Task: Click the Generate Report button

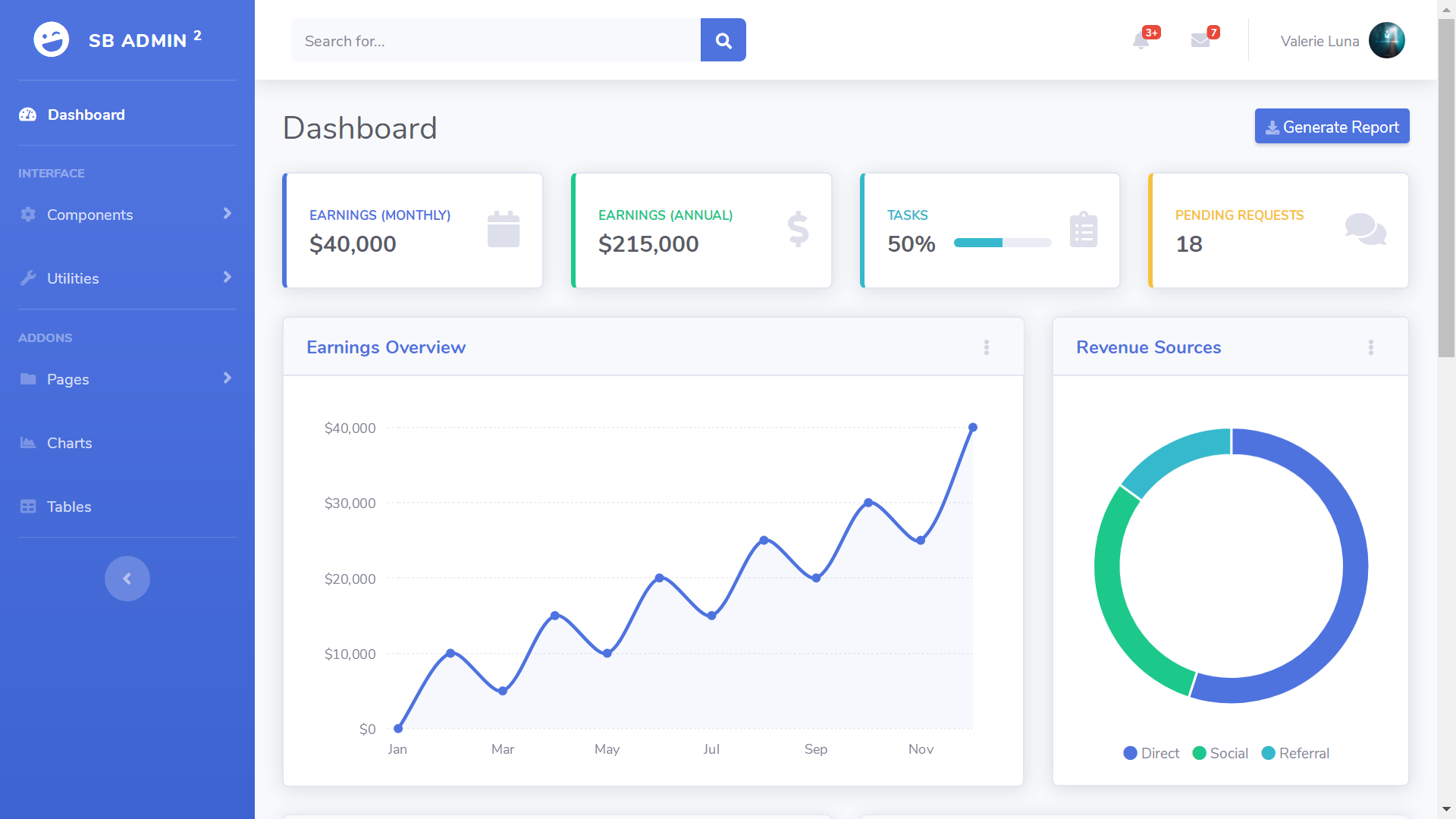Action: tap(1332, 126)
